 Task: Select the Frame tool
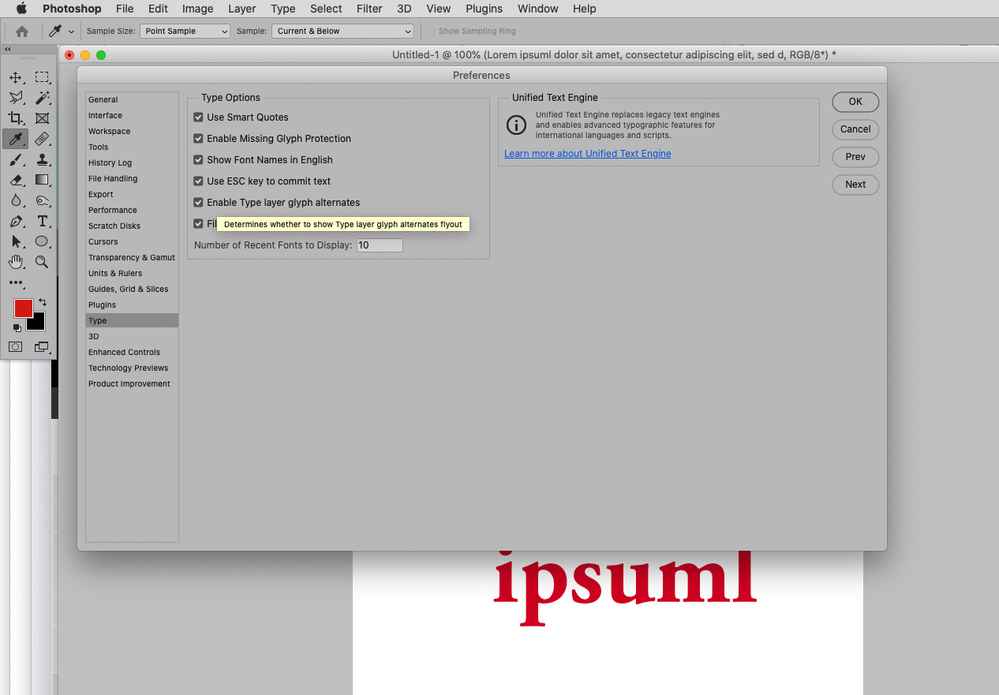(x=42, y=118)
